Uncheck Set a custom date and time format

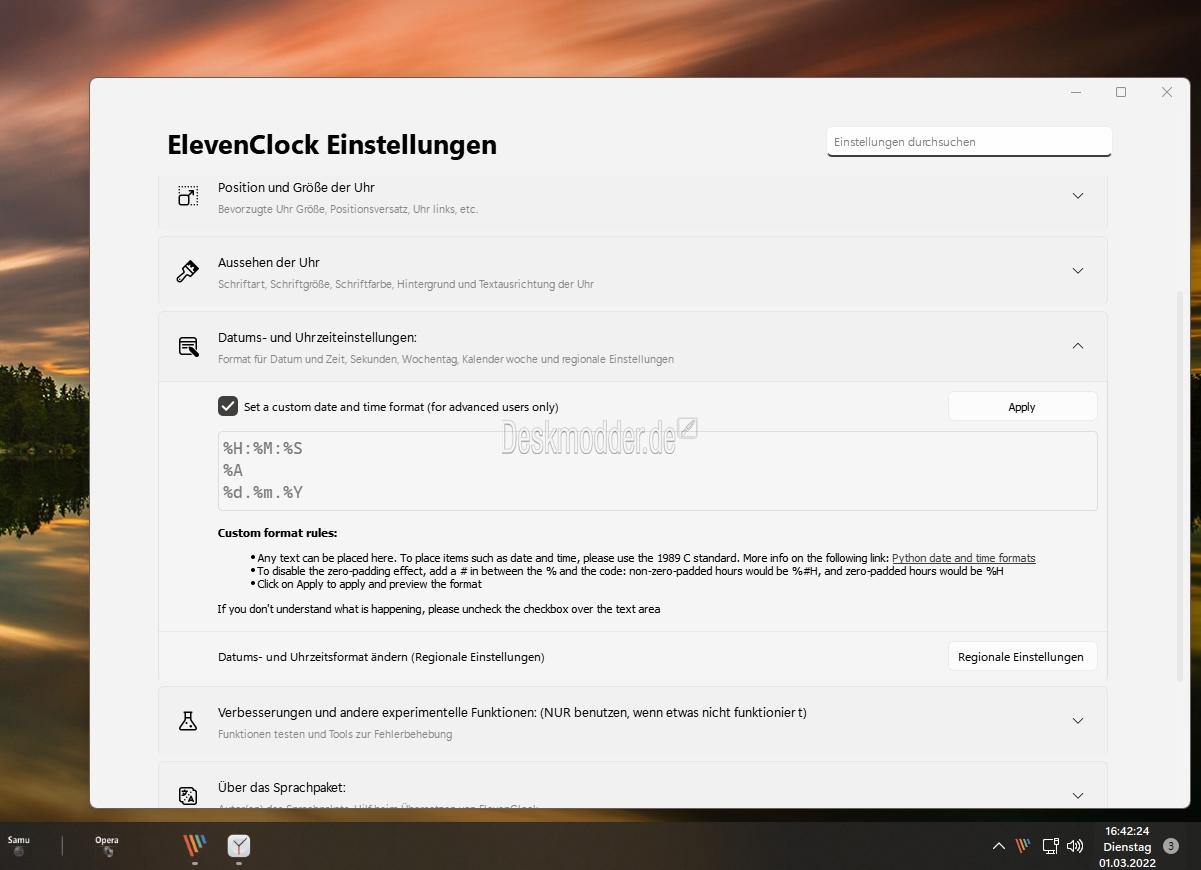coord(227,406)
